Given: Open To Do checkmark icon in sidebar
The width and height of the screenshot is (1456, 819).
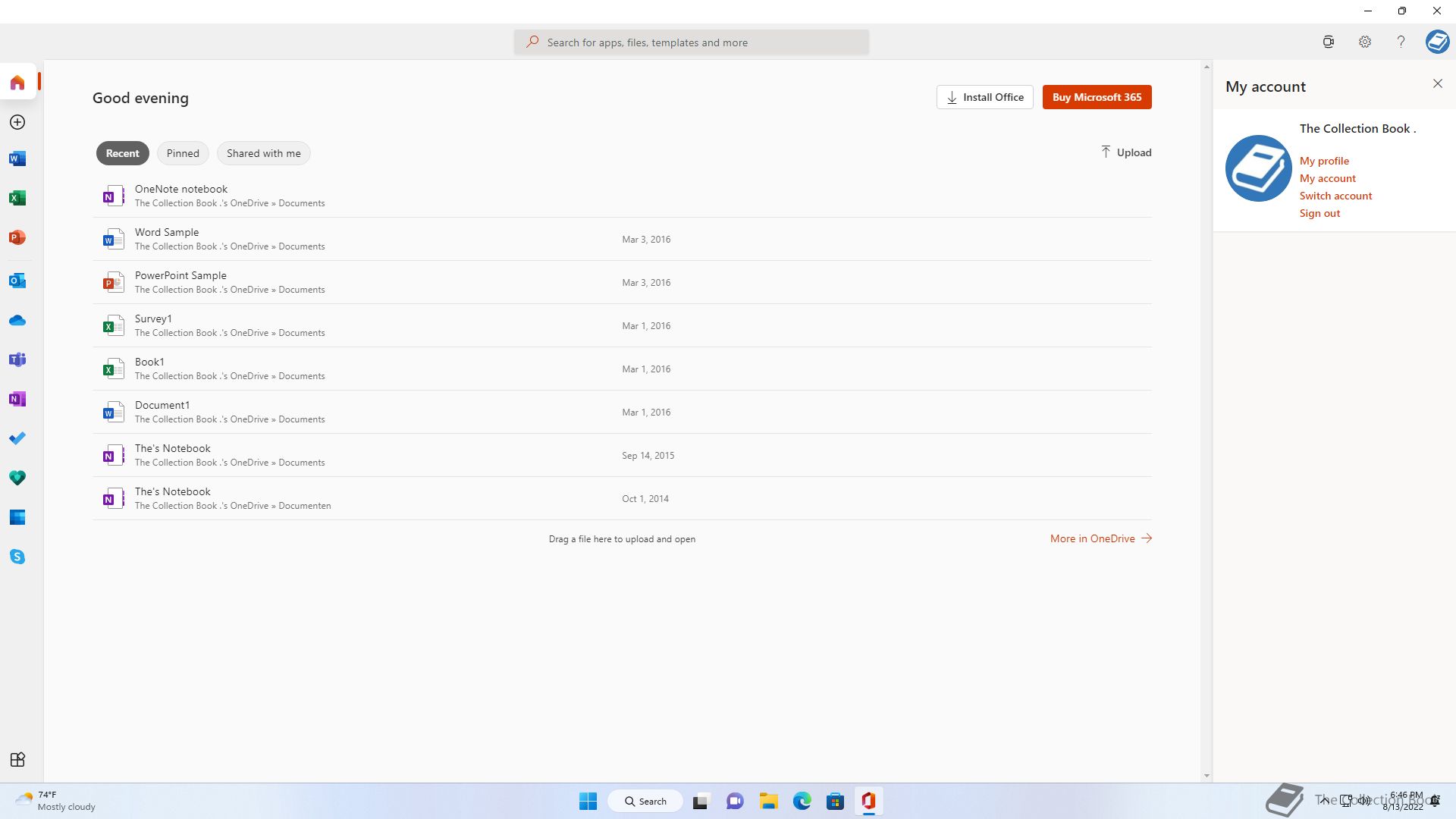Looking at the screenshot, I should point(17,438).
